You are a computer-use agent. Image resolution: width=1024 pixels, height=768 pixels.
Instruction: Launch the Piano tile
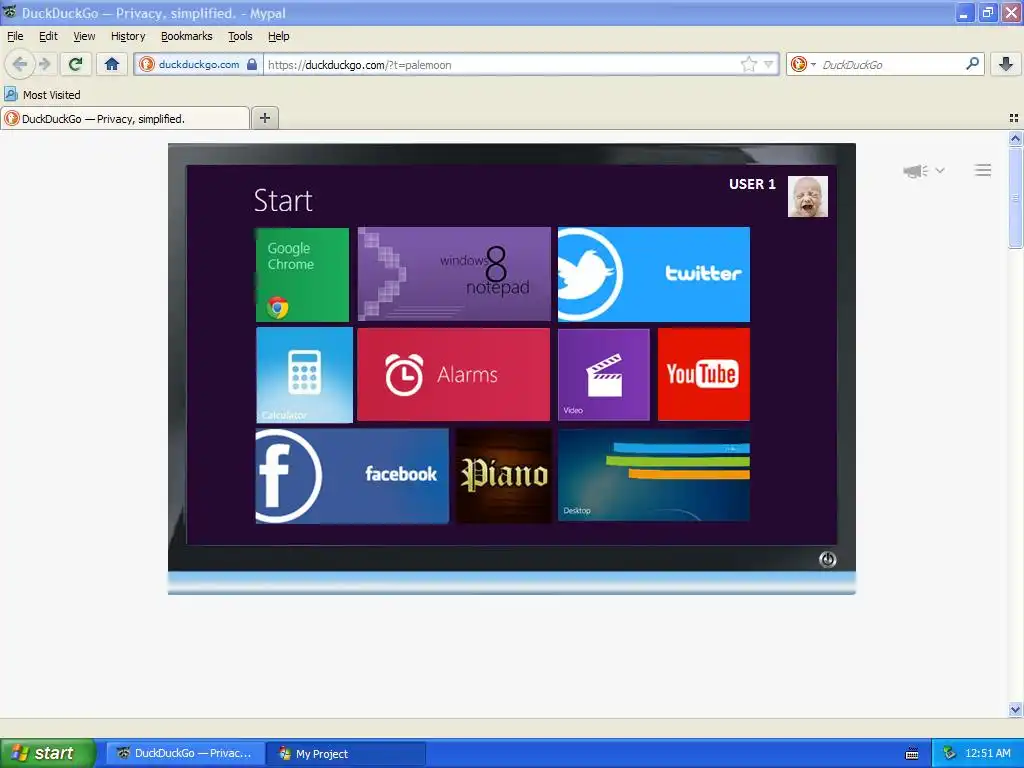(504, 475)
